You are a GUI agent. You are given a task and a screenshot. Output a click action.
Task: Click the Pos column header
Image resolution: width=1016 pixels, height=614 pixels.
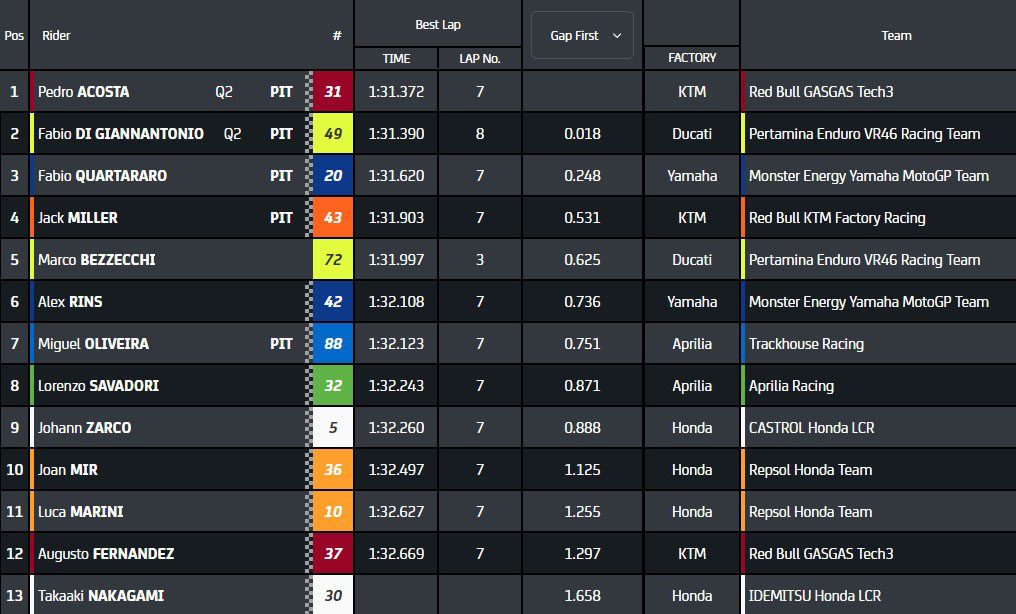point(14,36)
